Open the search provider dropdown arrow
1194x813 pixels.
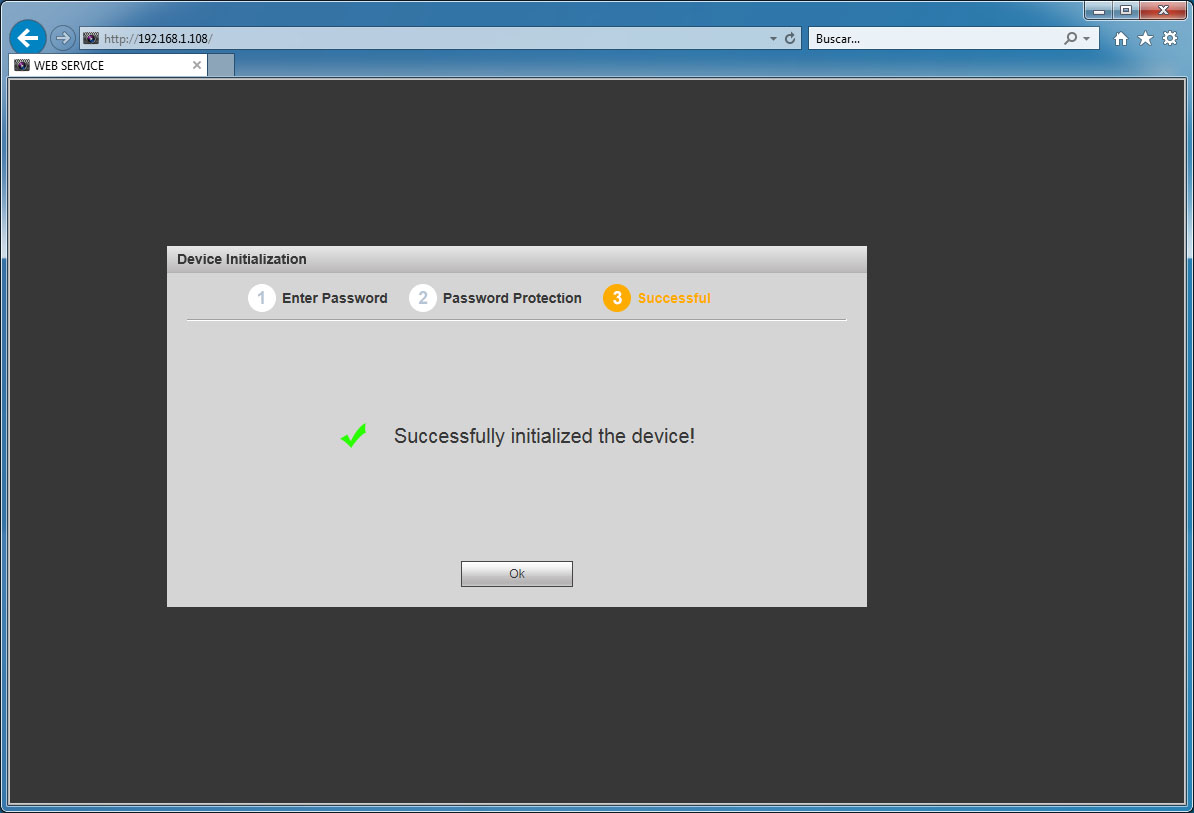tap(1087, 38)
